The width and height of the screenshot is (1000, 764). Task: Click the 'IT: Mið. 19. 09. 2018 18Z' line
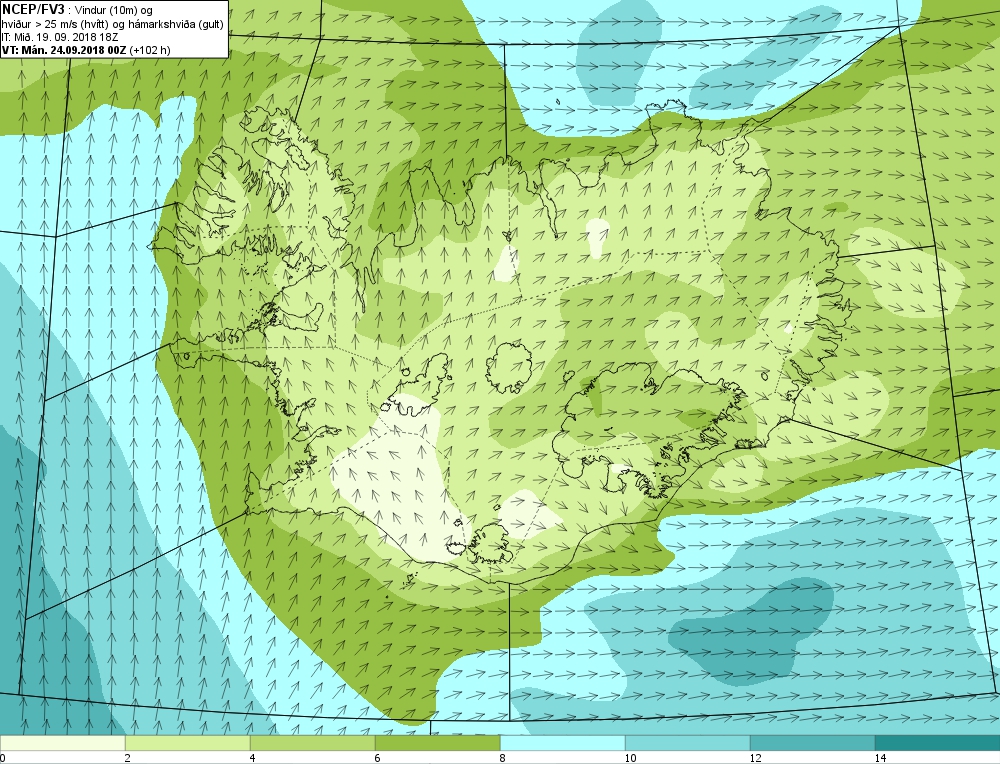(x=60, y=37)
